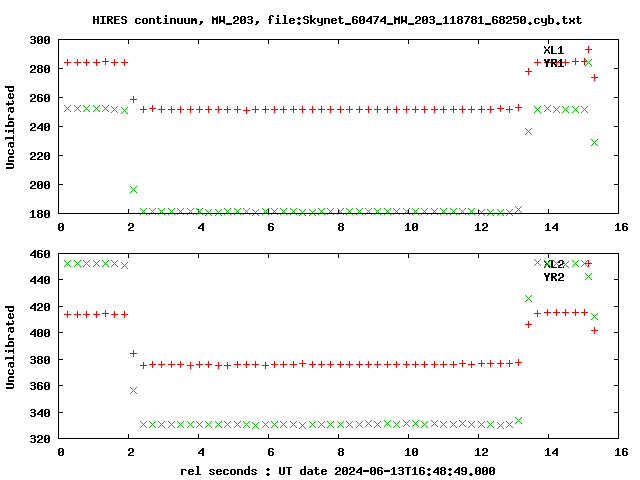640x480 pixels.
Task: Click the green YR2 point near 356 in bottom plot
Action: click(133, 391)
